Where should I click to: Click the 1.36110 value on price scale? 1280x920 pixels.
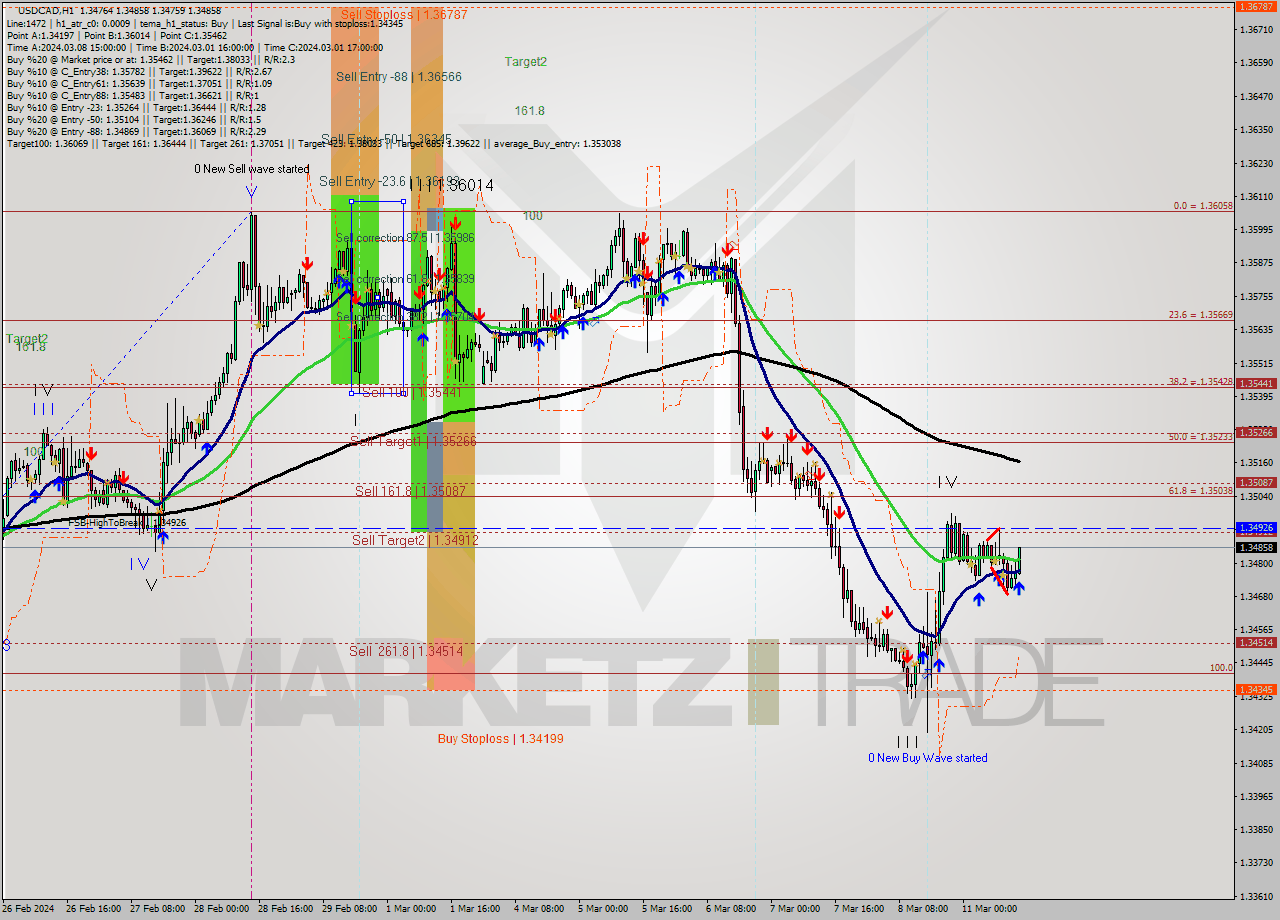1255,196
